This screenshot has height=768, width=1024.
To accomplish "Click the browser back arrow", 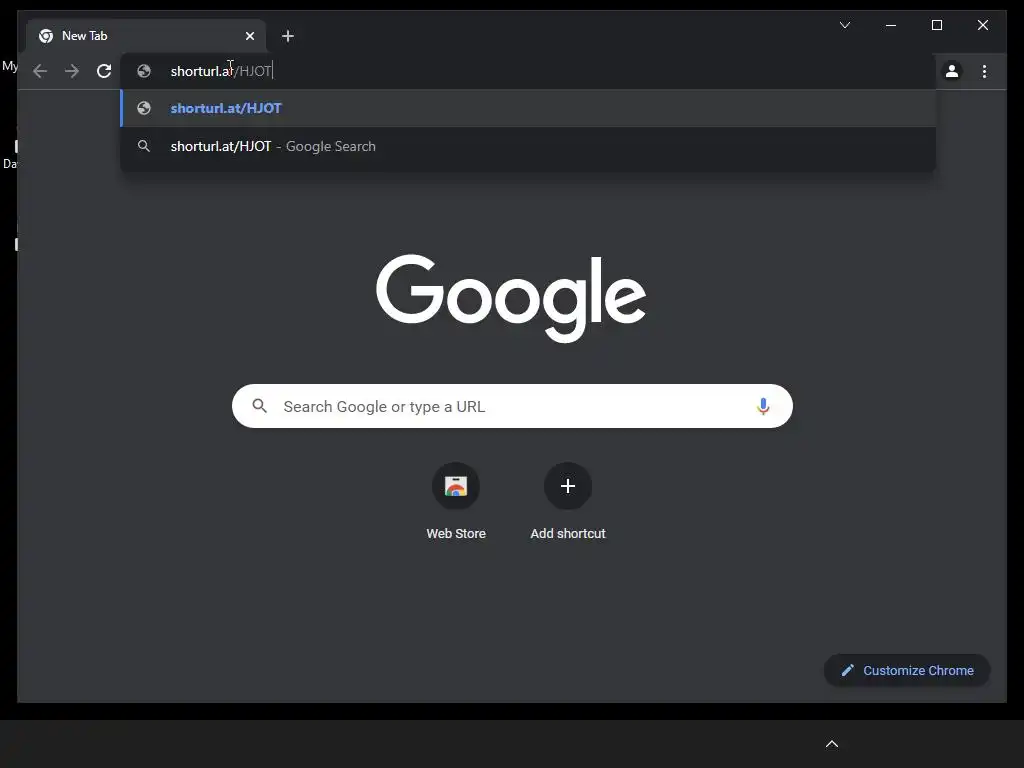I will pyautogui.click(x=40, y=71).
